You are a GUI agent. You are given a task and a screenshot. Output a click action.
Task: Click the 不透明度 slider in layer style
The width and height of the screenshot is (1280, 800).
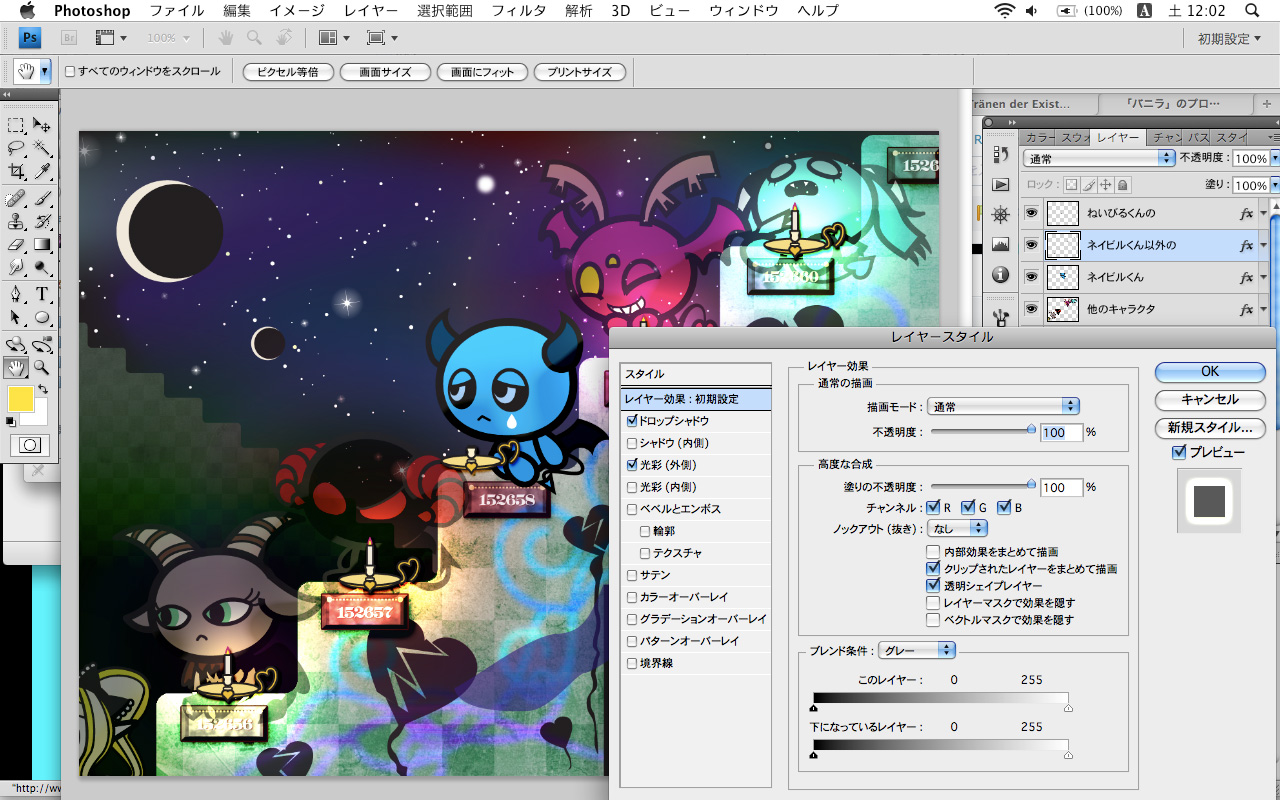coord(982,431)
